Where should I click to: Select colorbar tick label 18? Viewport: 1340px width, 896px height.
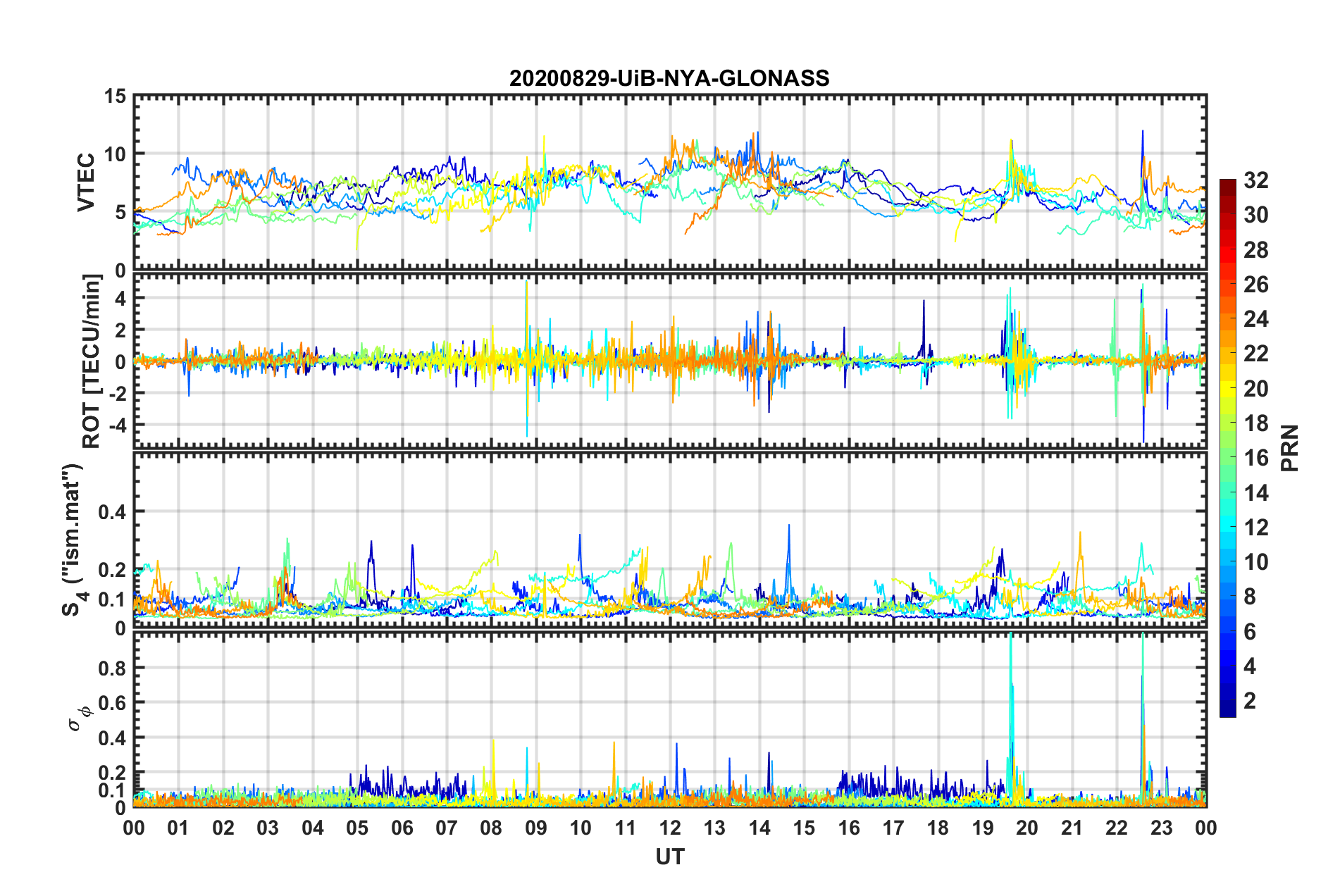pos(1255,423)
